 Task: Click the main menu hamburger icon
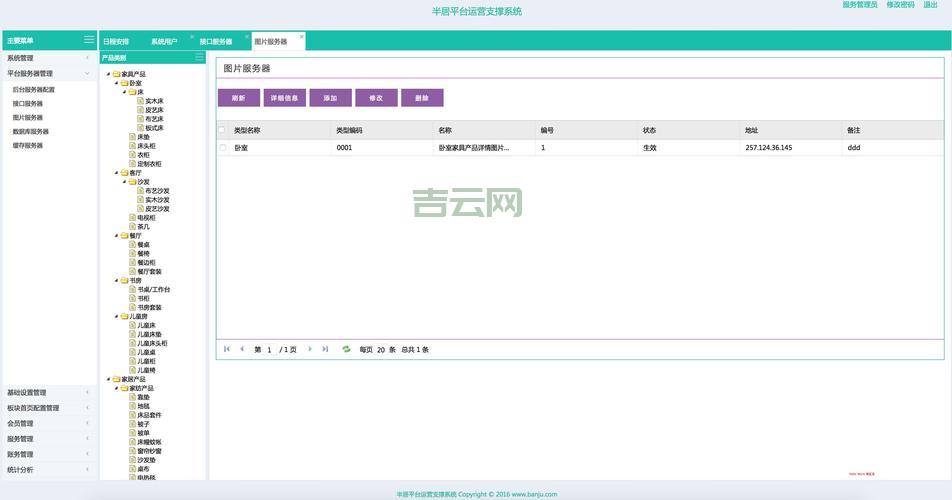click(x=89, y=39)
